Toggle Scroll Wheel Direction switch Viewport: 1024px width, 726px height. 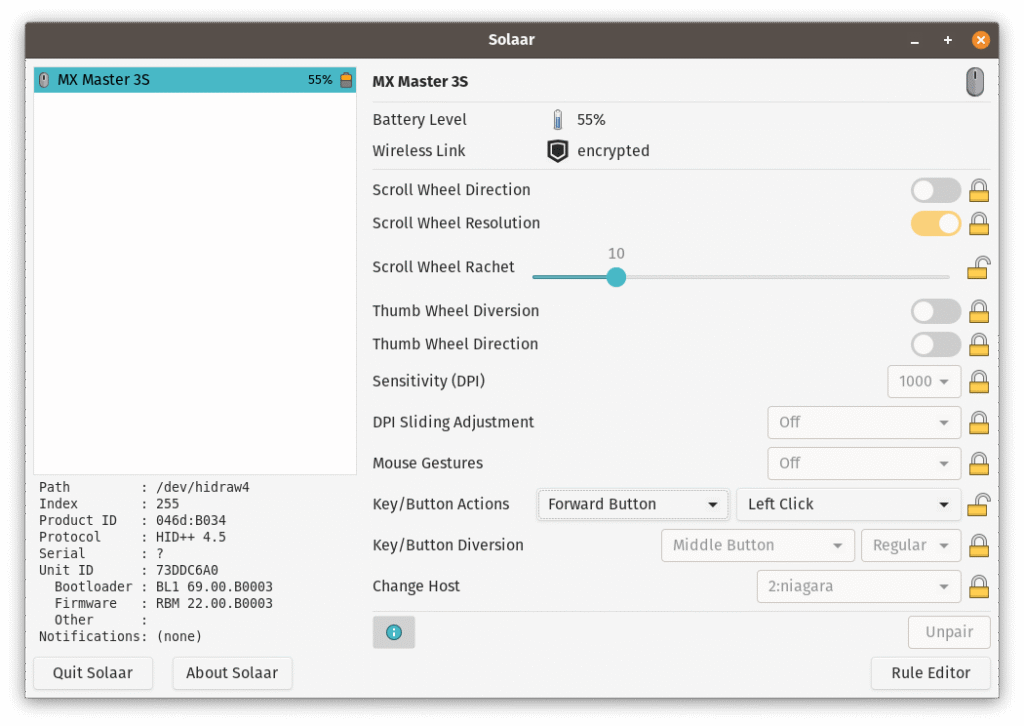point(935,190)
